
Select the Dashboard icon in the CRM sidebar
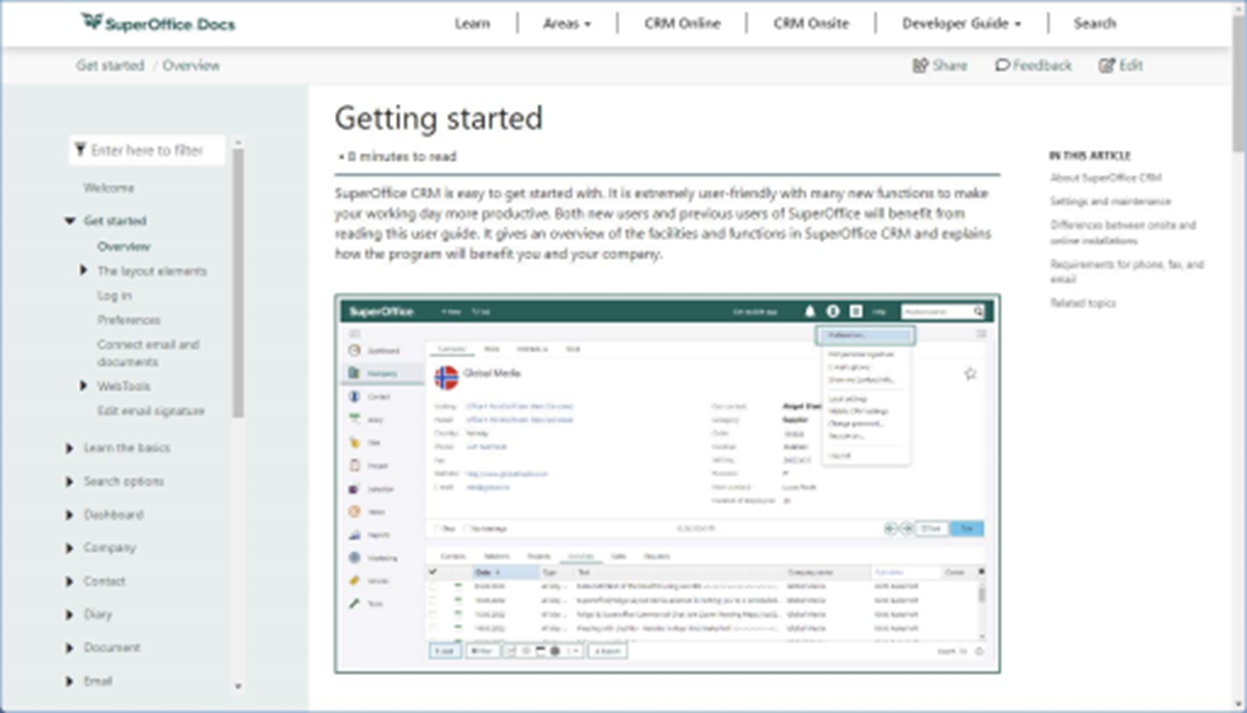pos(353,350)
